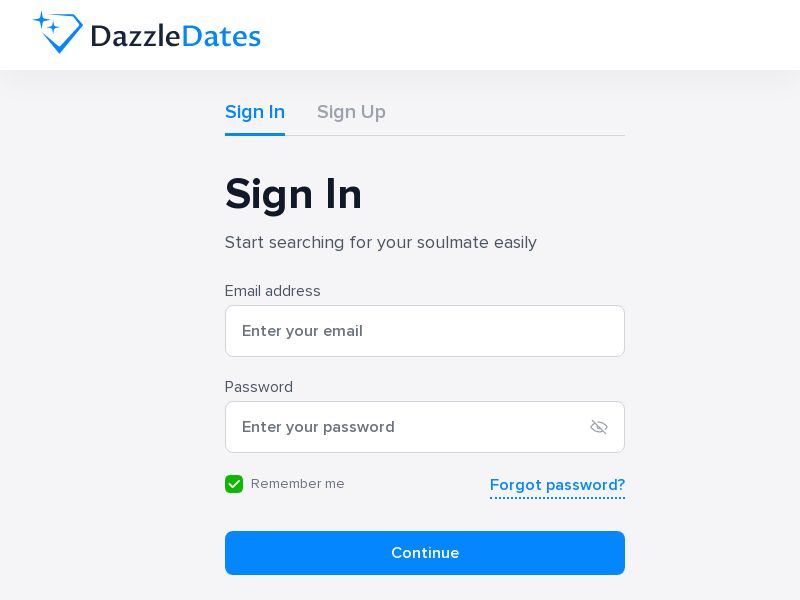Show the hidden password using the eye toggle
Viewport: 800px width, 600px height.
tap(599, 427)
